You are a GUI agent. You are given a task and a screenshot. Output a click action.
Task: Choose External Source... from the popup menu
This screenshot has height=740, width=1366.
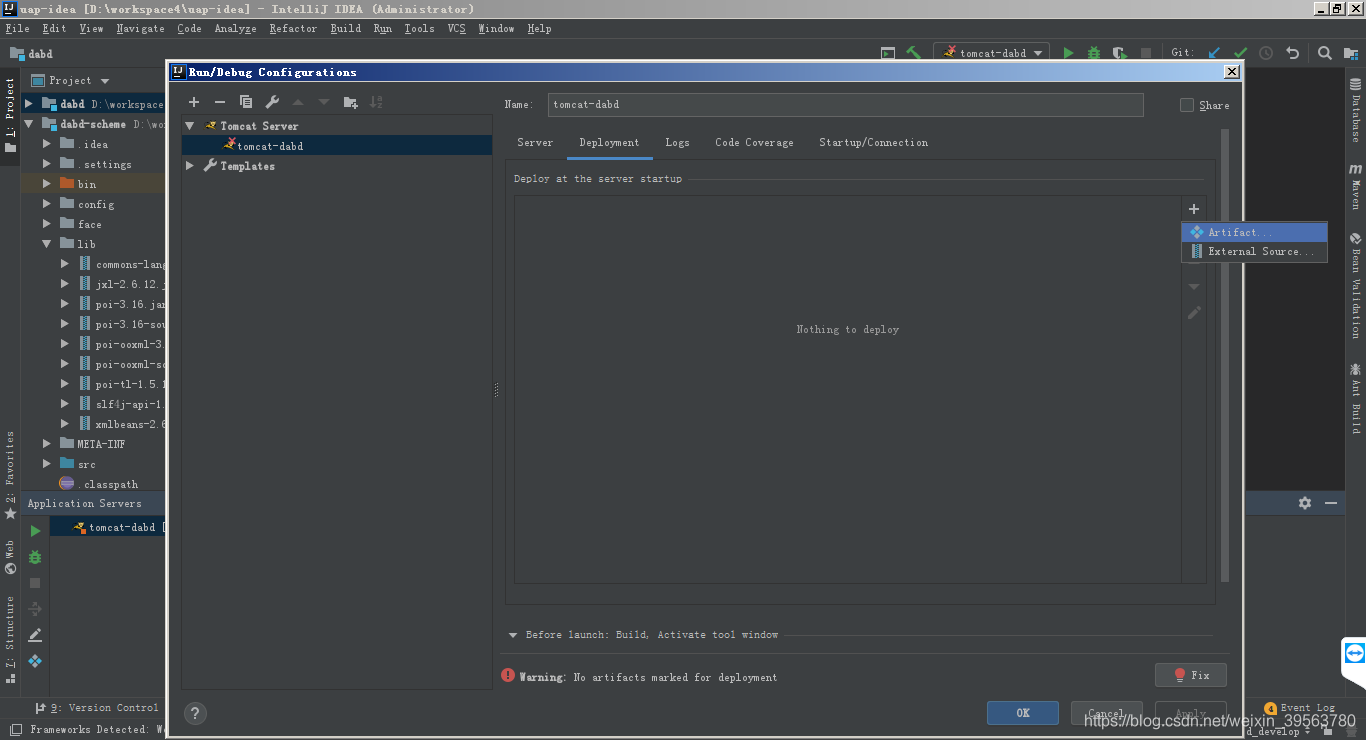pos(1255,252)
